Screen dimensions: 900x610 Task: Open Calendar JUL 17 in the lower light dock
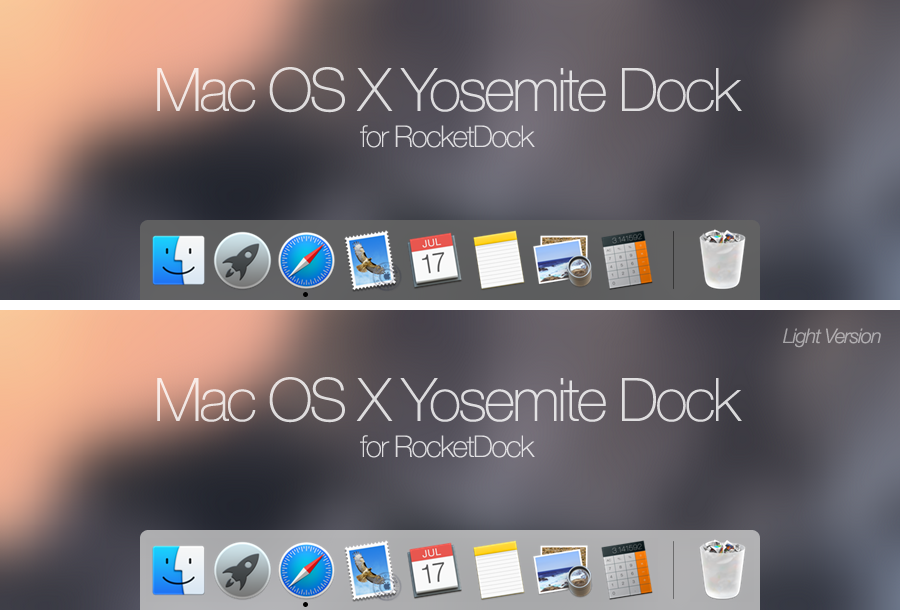coord(434,570)
